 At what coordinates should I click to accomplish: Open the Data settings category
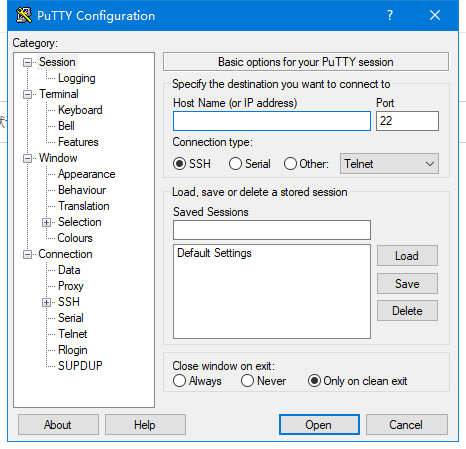tap(69, 270)
